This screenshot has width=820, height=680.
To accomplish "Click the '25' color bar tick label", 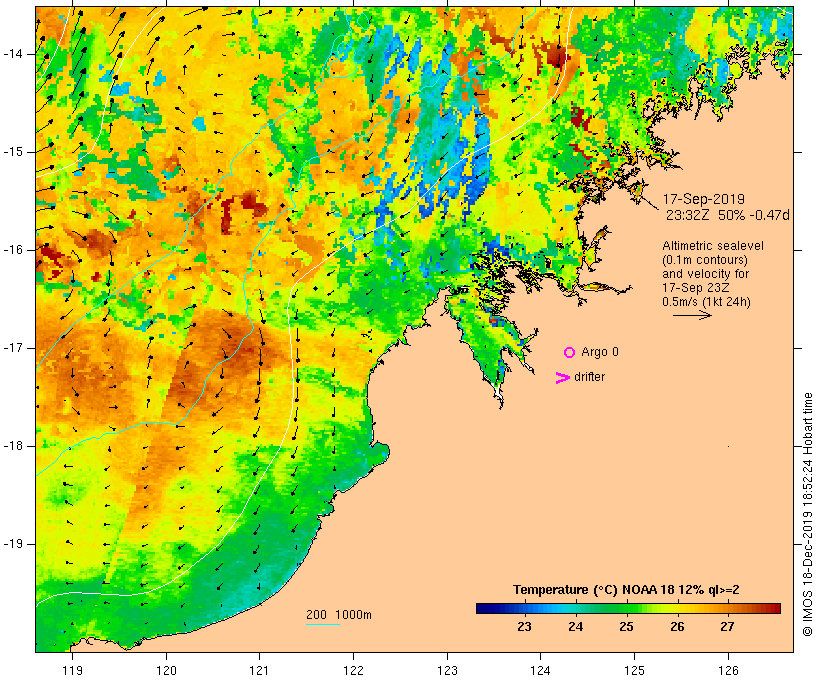I will (626, 627).
